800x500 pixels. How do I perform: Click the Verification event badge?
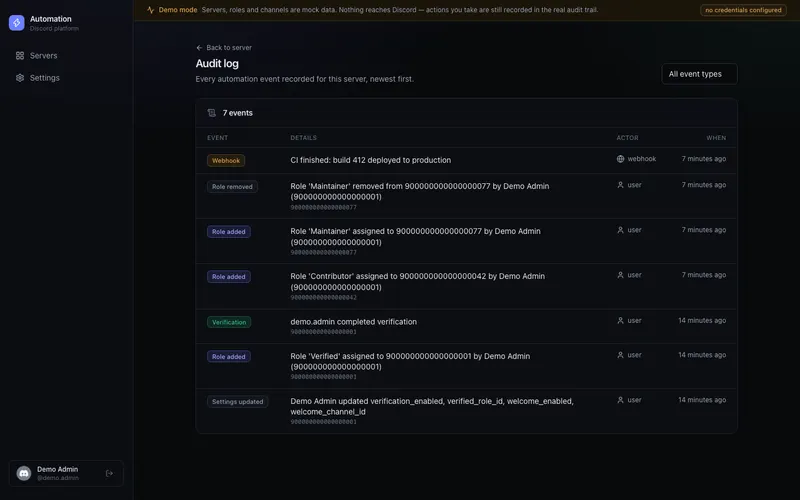pos(229,322)
